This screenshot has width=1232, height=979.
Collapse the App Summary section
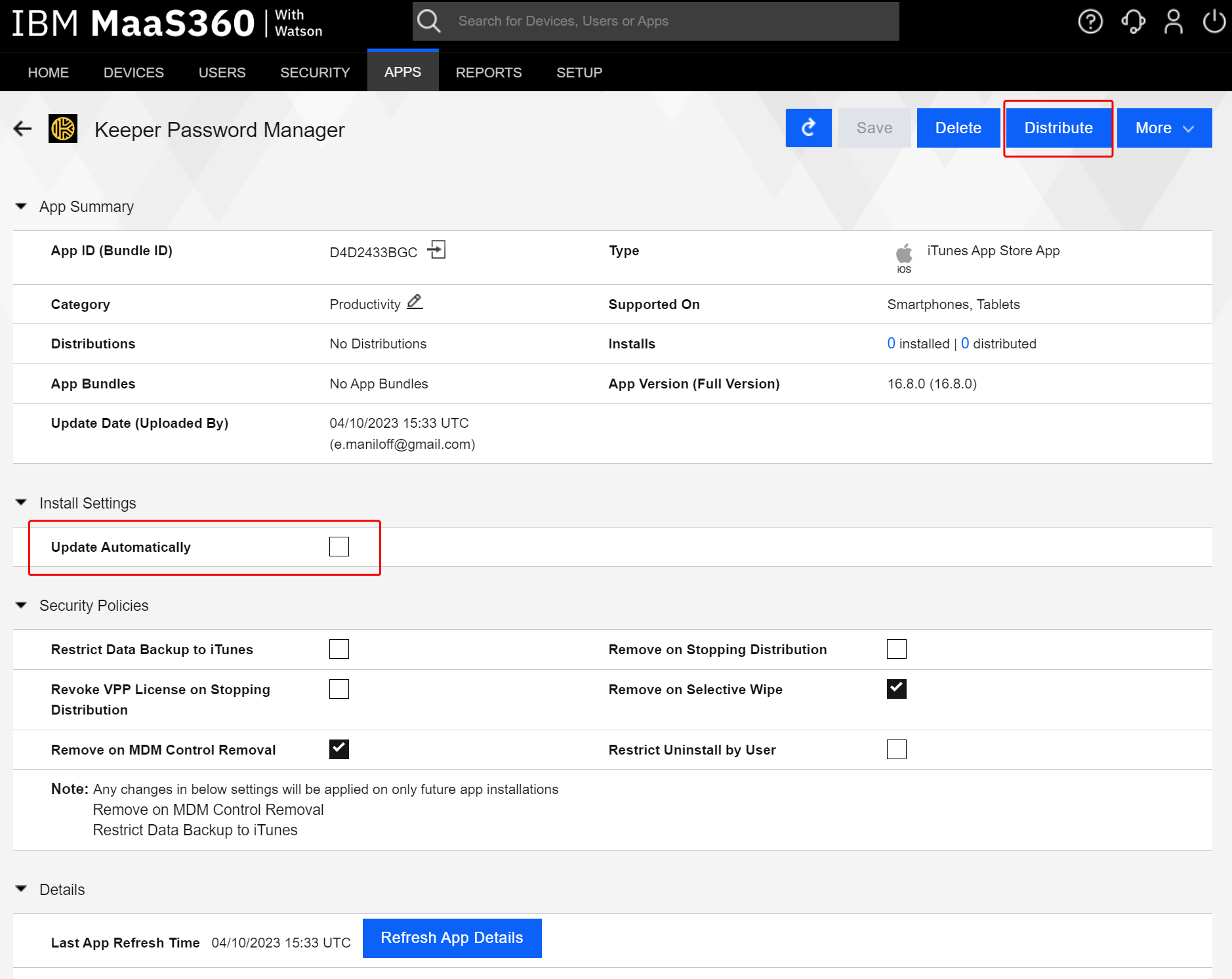point(22,207)
